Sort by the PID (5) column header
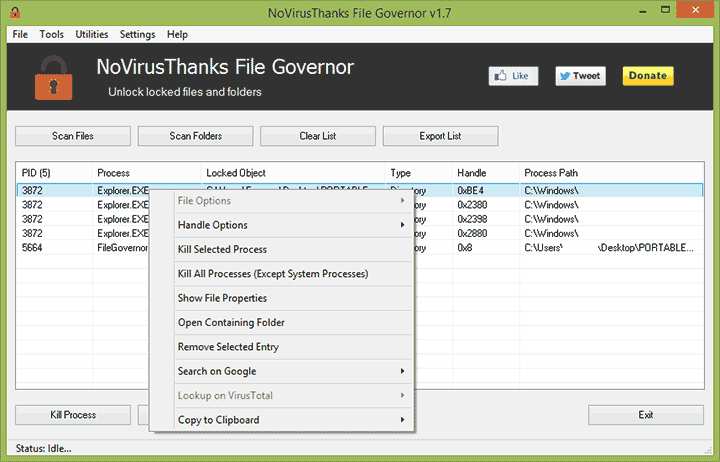 (54, 173)
